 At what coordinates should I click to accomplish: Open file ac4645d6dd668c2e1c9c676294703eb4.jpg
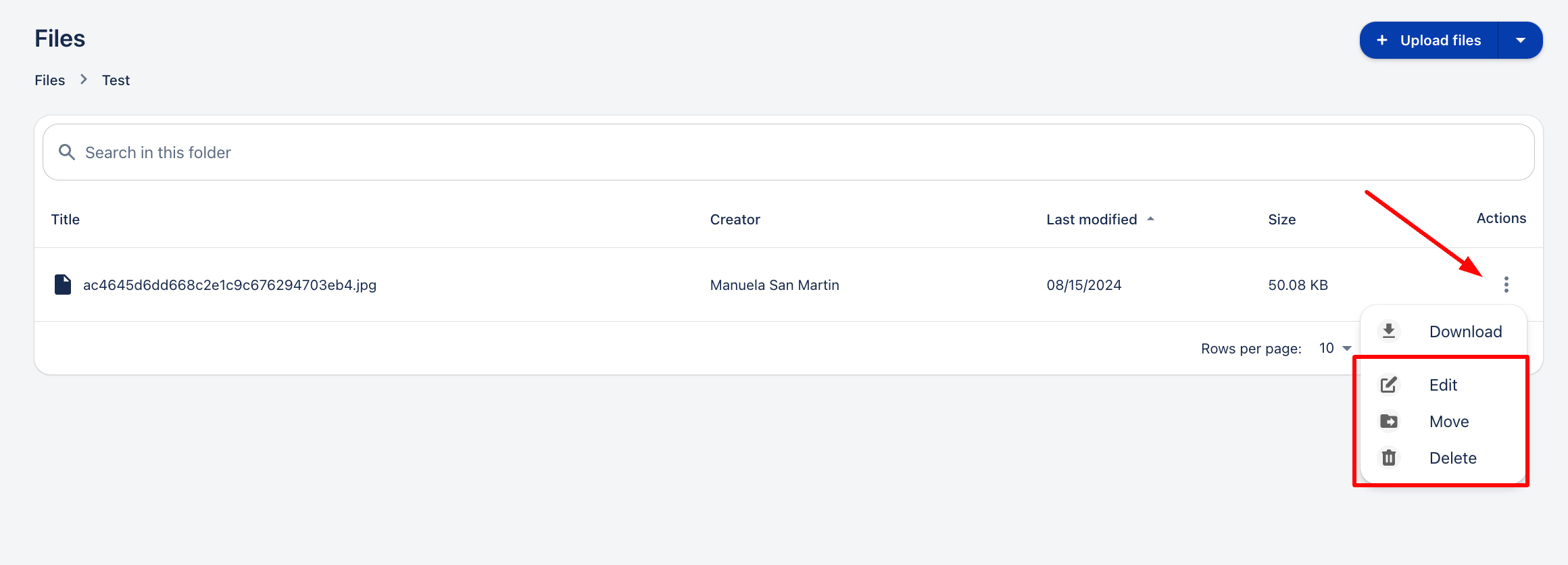click(230, 285)
